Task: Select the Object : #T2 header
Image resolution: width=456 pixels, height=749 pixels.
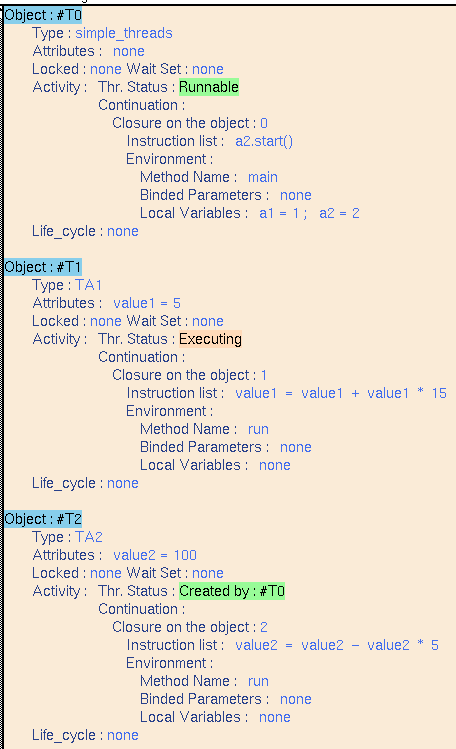Action: [43, 519]
